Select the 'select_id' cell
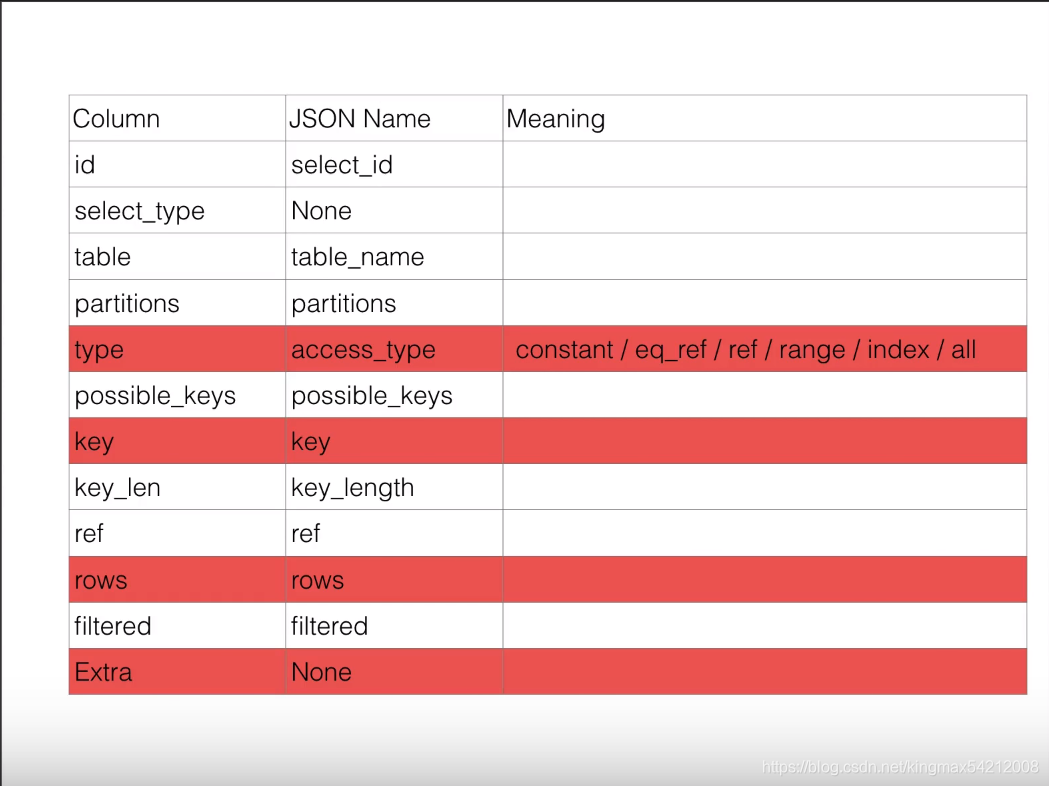This screenshot has height=786, width=1049. 394,165
